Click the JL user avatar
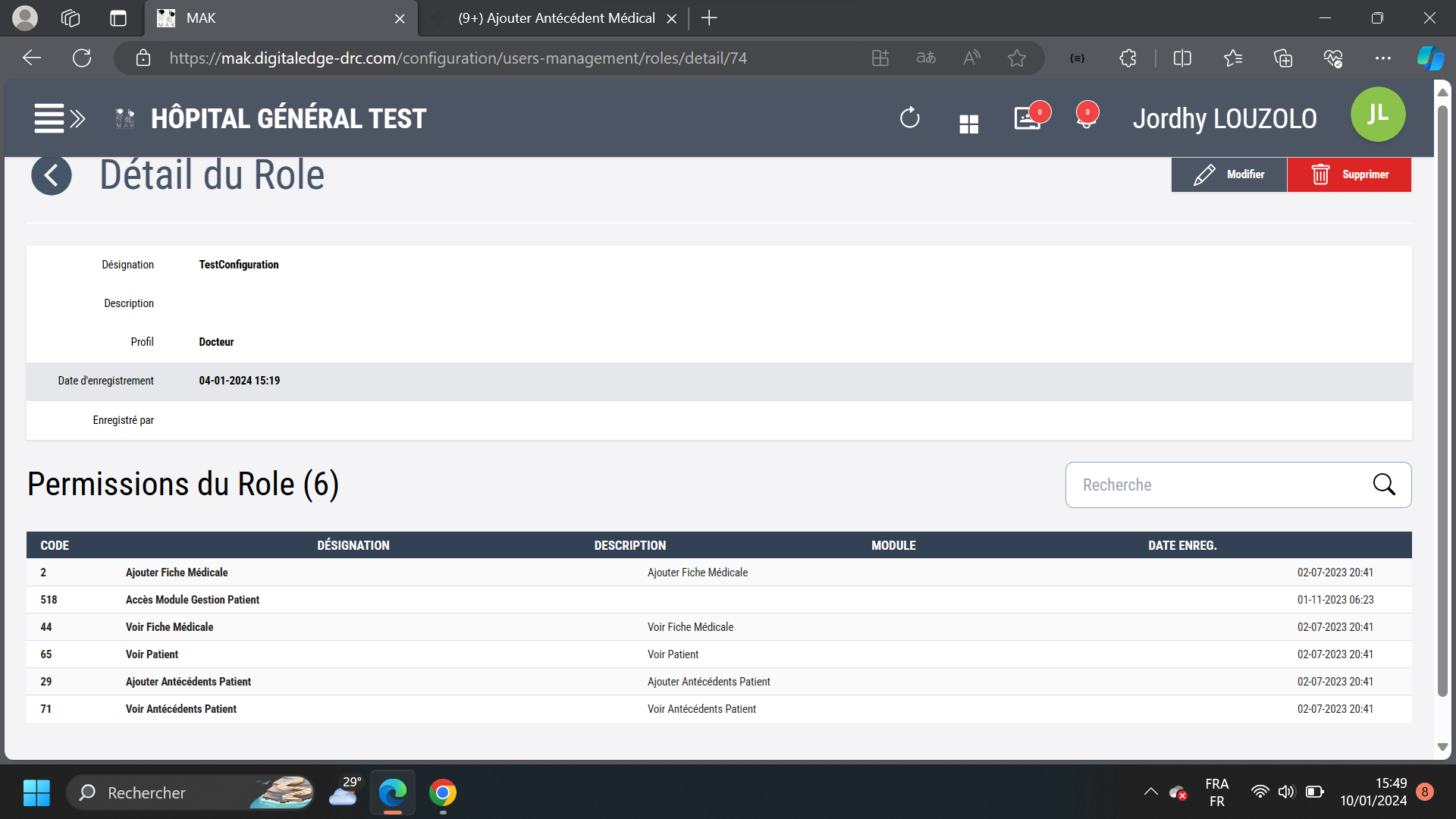1456x819 pixels. [x=1378, y=115]
